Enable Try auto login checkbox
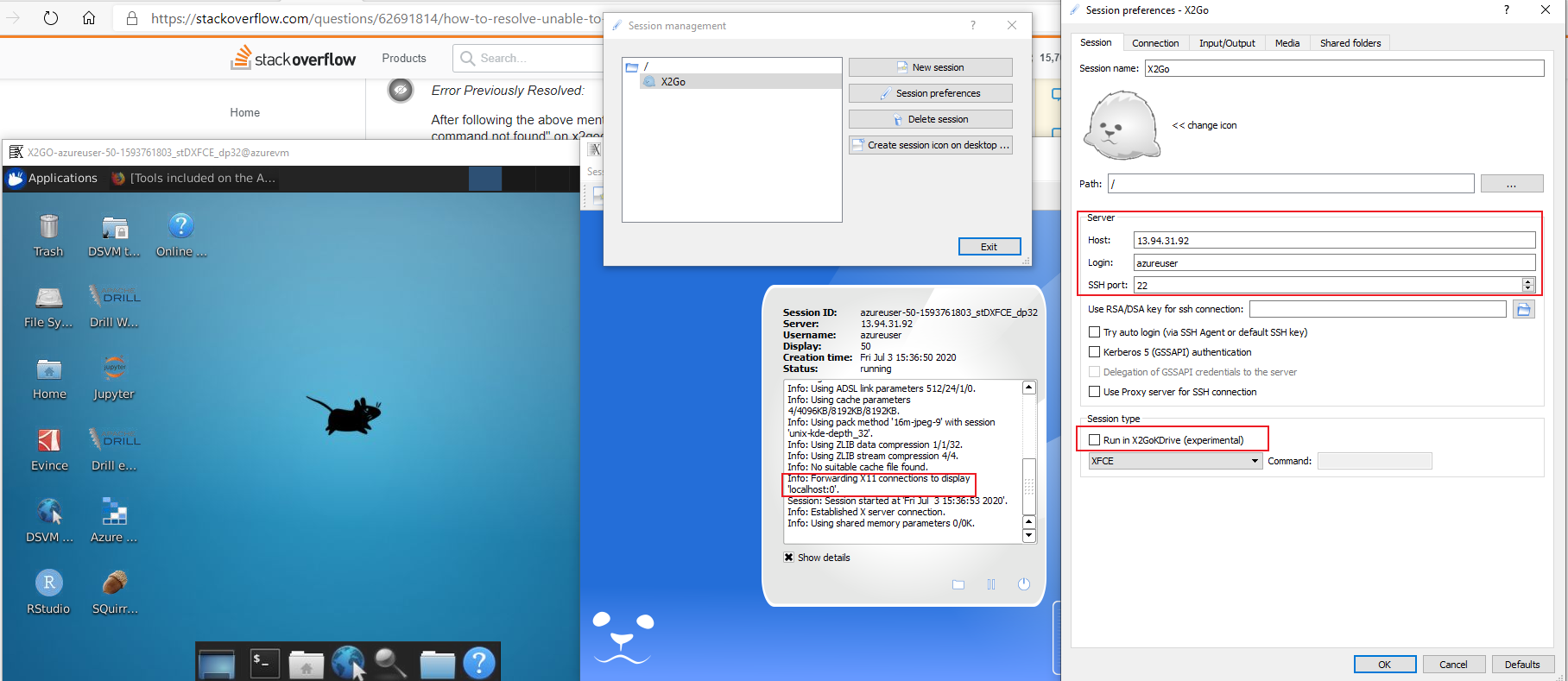 click(x=1095, y=332)
